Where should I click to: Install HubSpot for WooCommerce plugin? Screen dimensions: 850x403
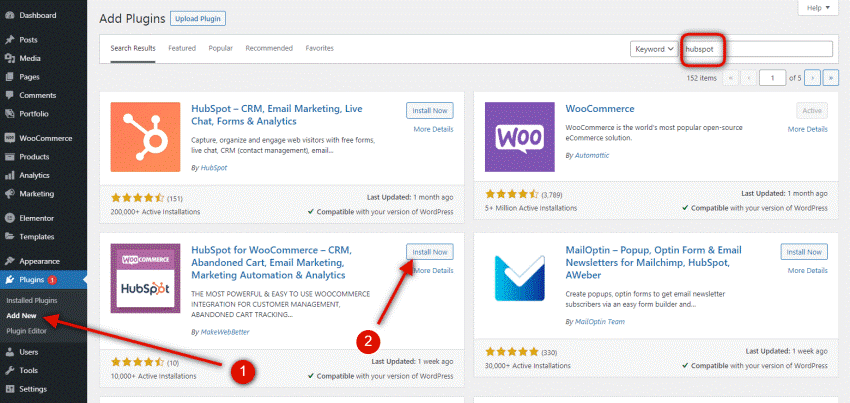click(x=429, y=251)
